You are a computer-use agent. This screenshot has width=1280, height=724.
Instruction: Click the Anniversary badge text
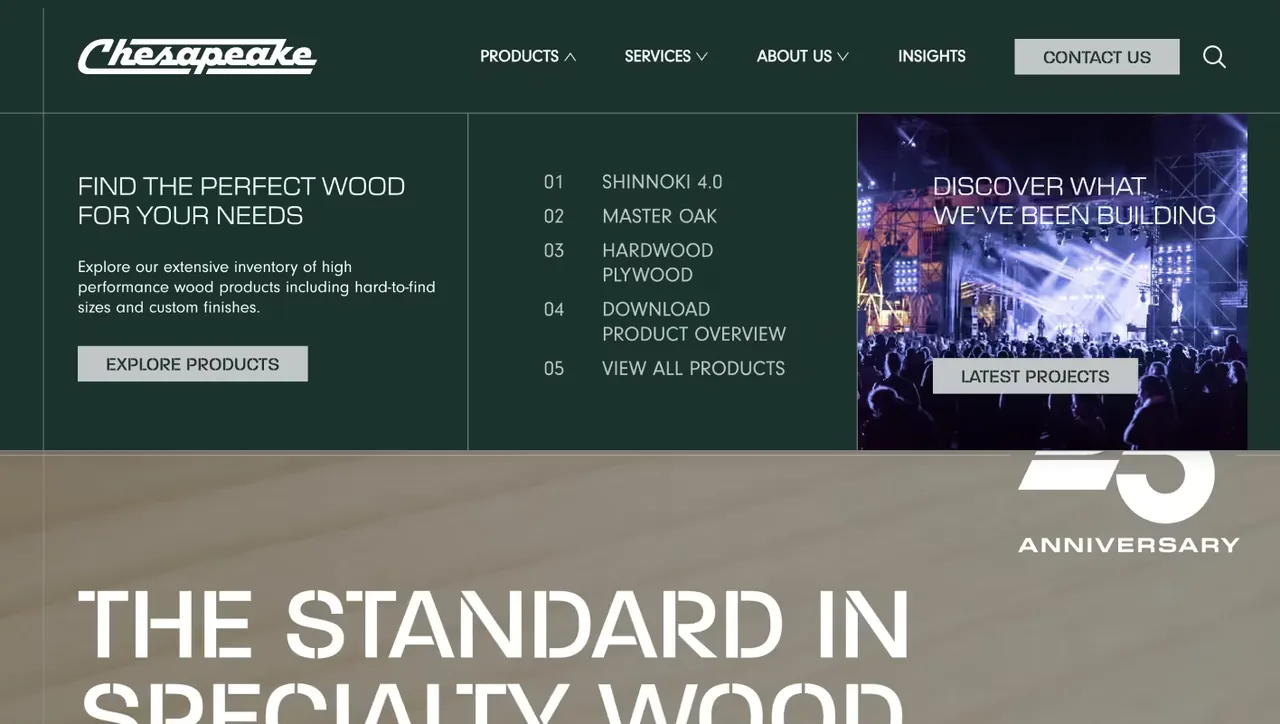point(1129,545)
